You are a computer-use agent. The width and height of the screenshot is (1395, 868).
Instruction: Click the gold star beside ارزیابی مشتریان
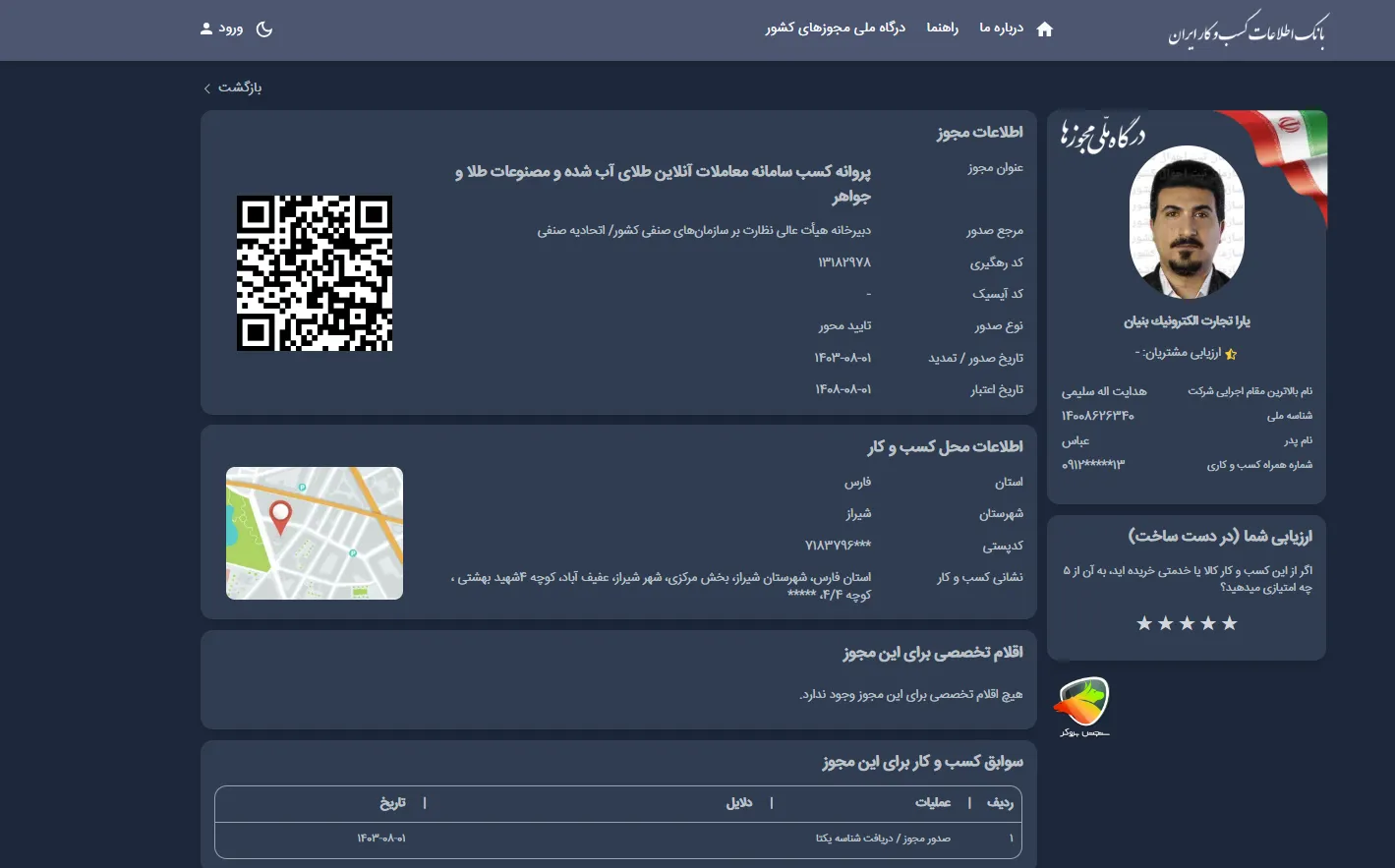point(1230,354)
